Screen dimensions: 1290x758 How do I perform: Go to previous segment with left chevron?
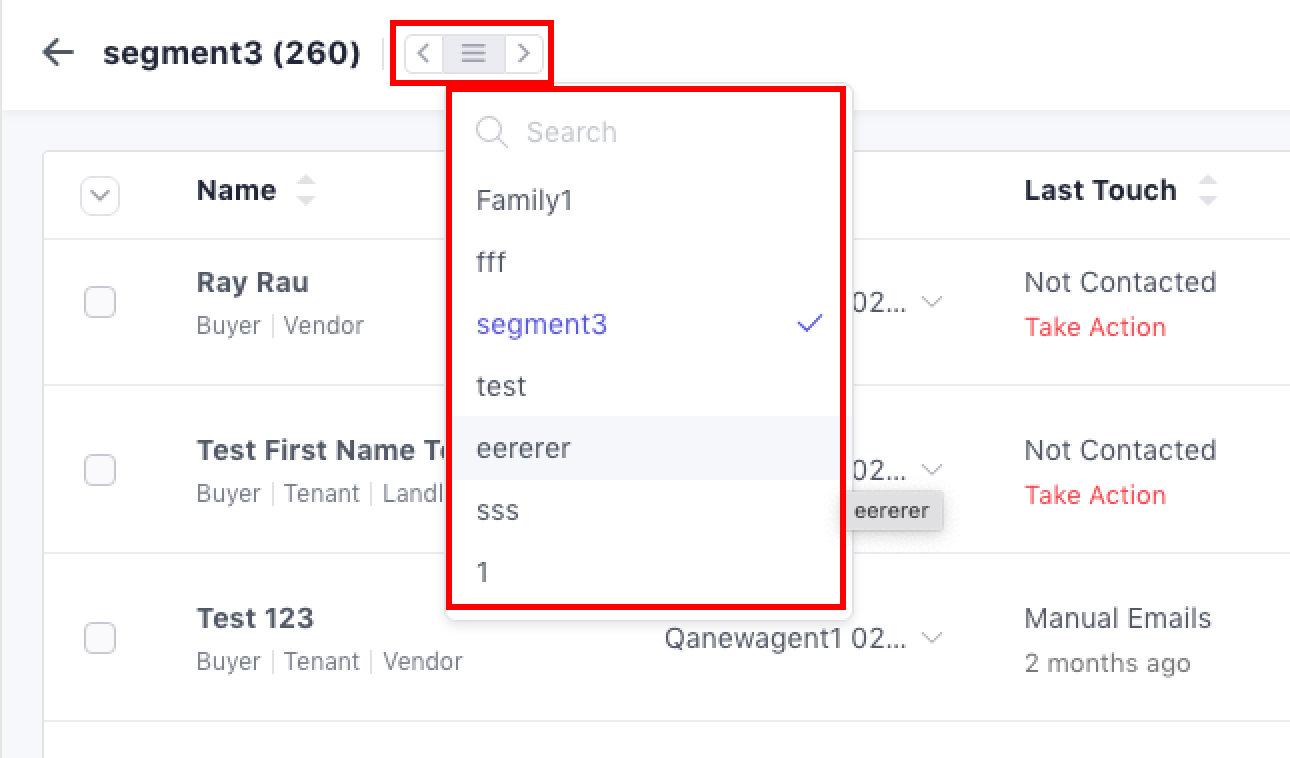pyautogui.click(x=424, y=53)
